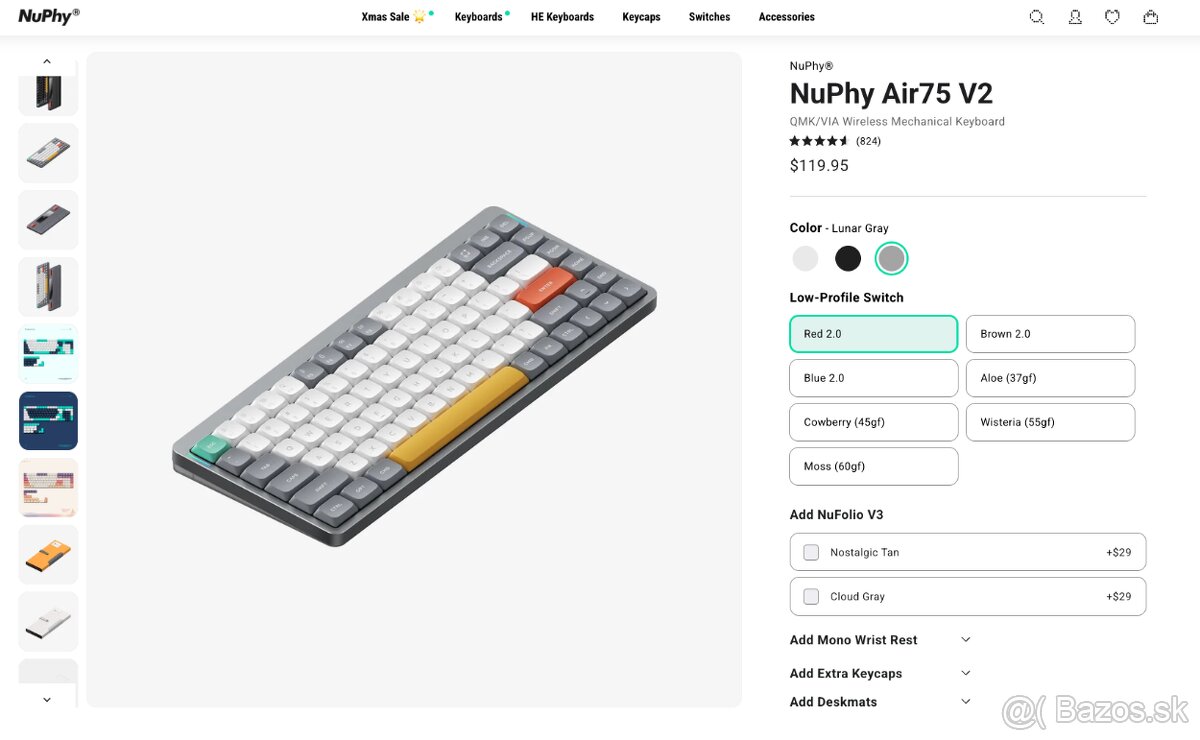The width and height of the screenshot is (1200, 740).
Task: Pick the black color swatch
Action: (x=848, y=259)
